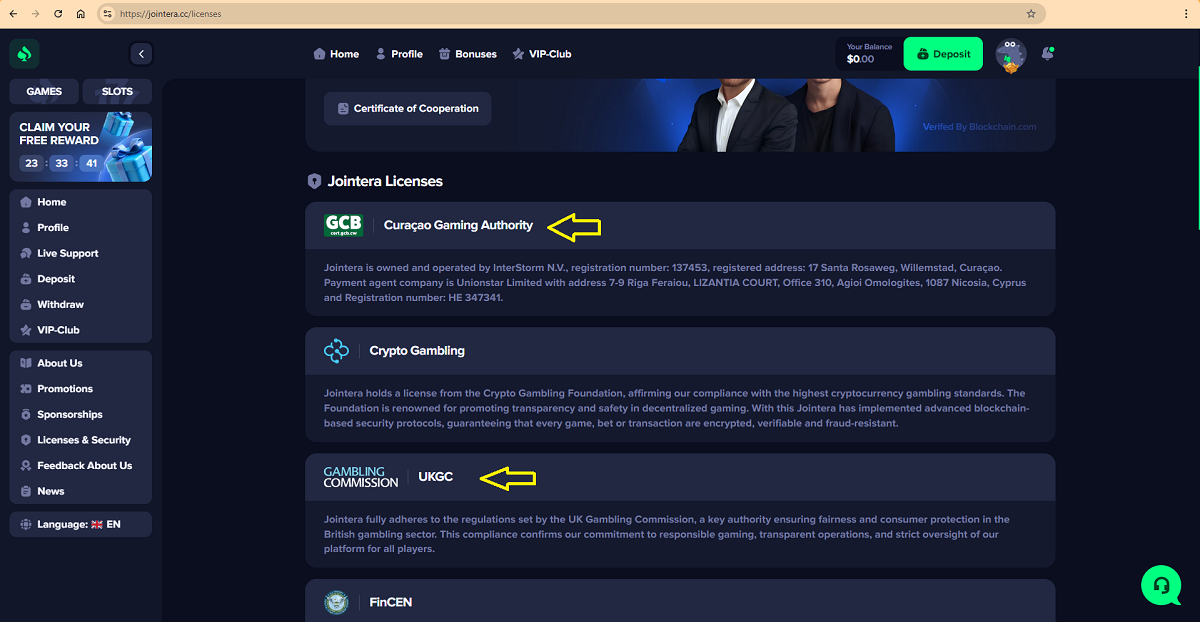This screenshot has height=622, width=1200.
Task: Open the Certificate of Cooperation
Action: (x=407, y=108)
